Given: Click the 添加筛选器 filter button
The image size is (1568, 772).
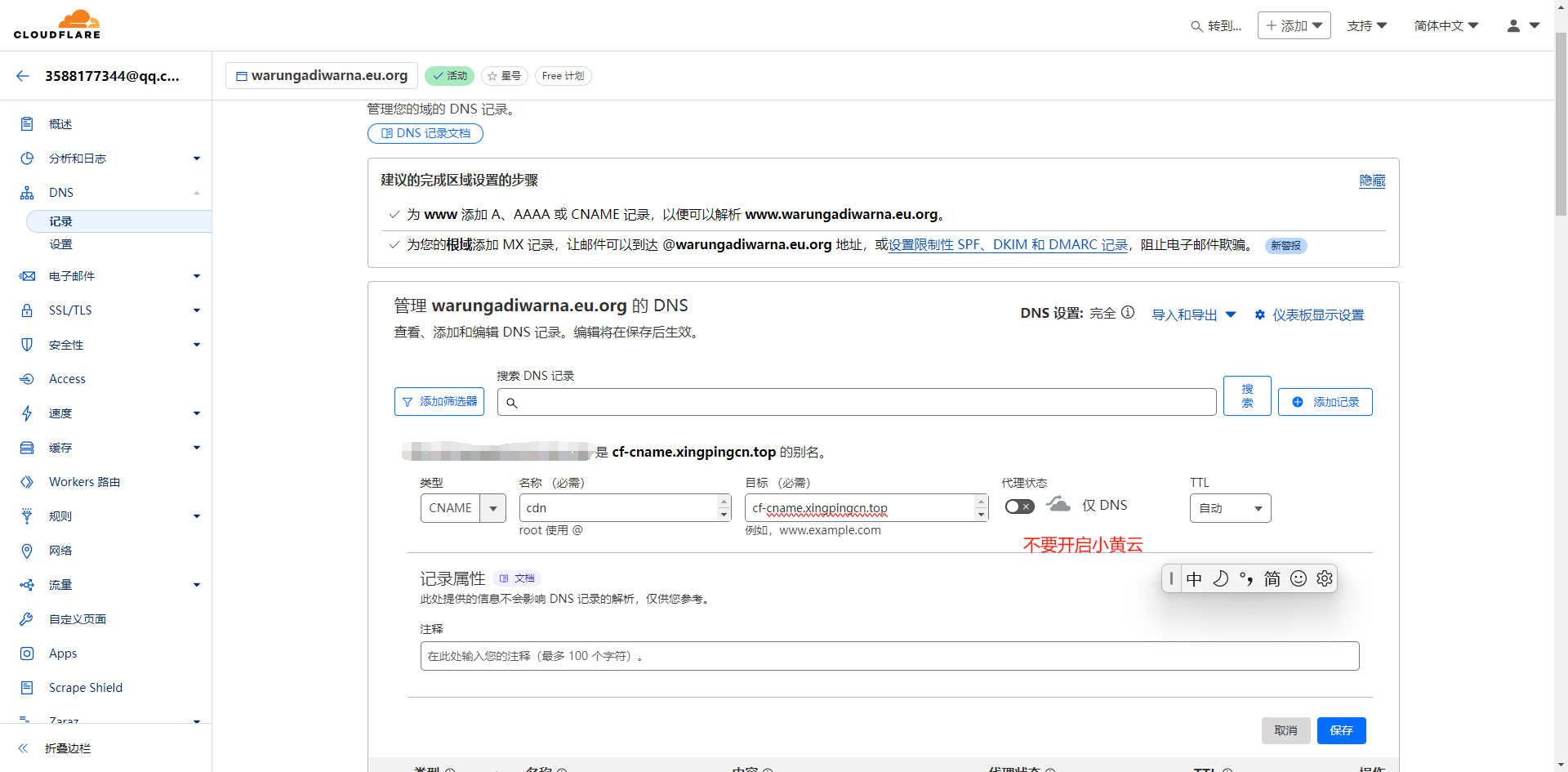Looking at the screenshot, I should click(x=439, y=402).
